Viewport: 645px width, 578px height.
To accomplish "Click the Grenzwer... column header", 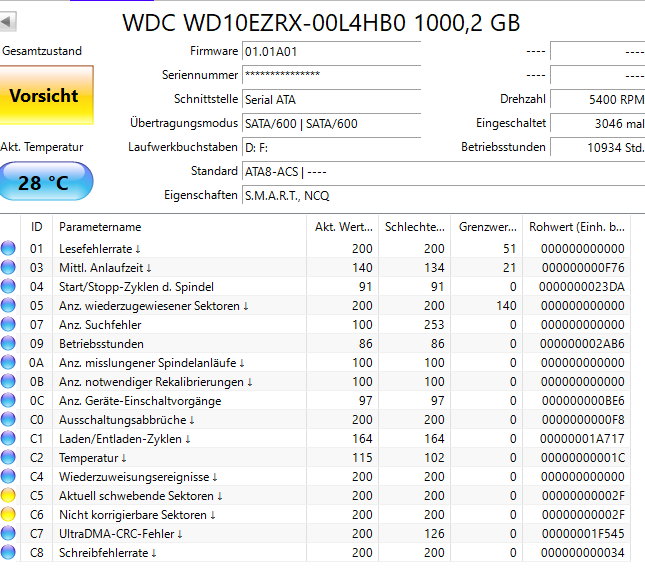I will pos(487,227).
